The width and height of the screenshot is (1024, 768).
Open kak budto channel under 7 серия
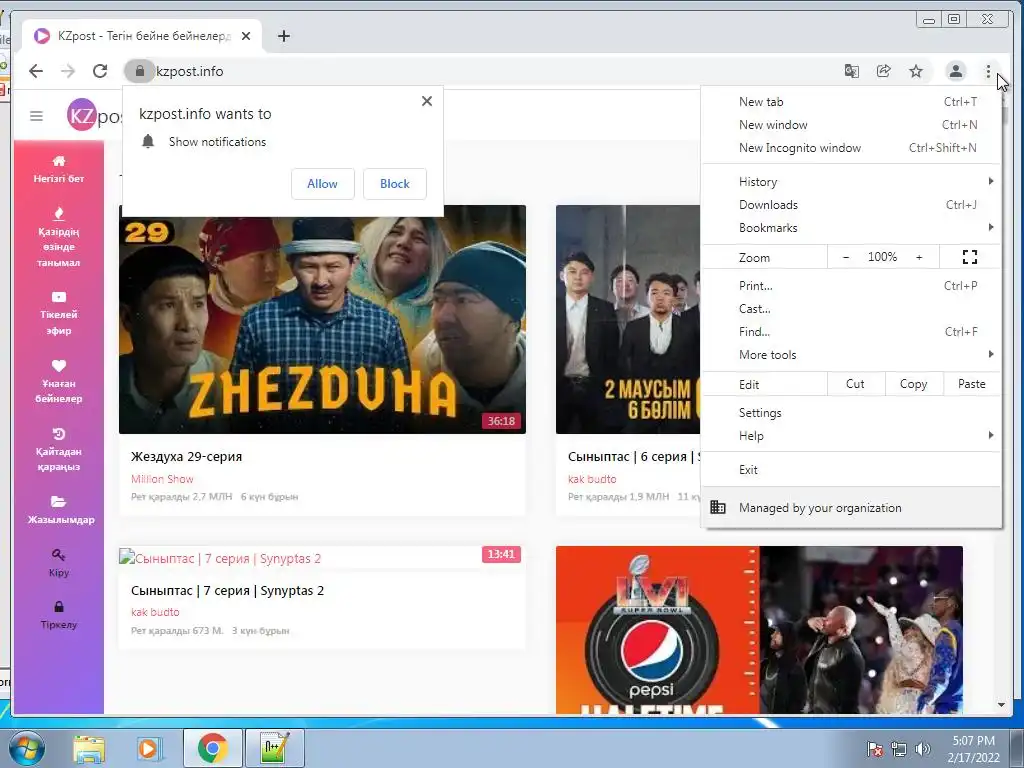pyautogui.click(x=155, y=612)
